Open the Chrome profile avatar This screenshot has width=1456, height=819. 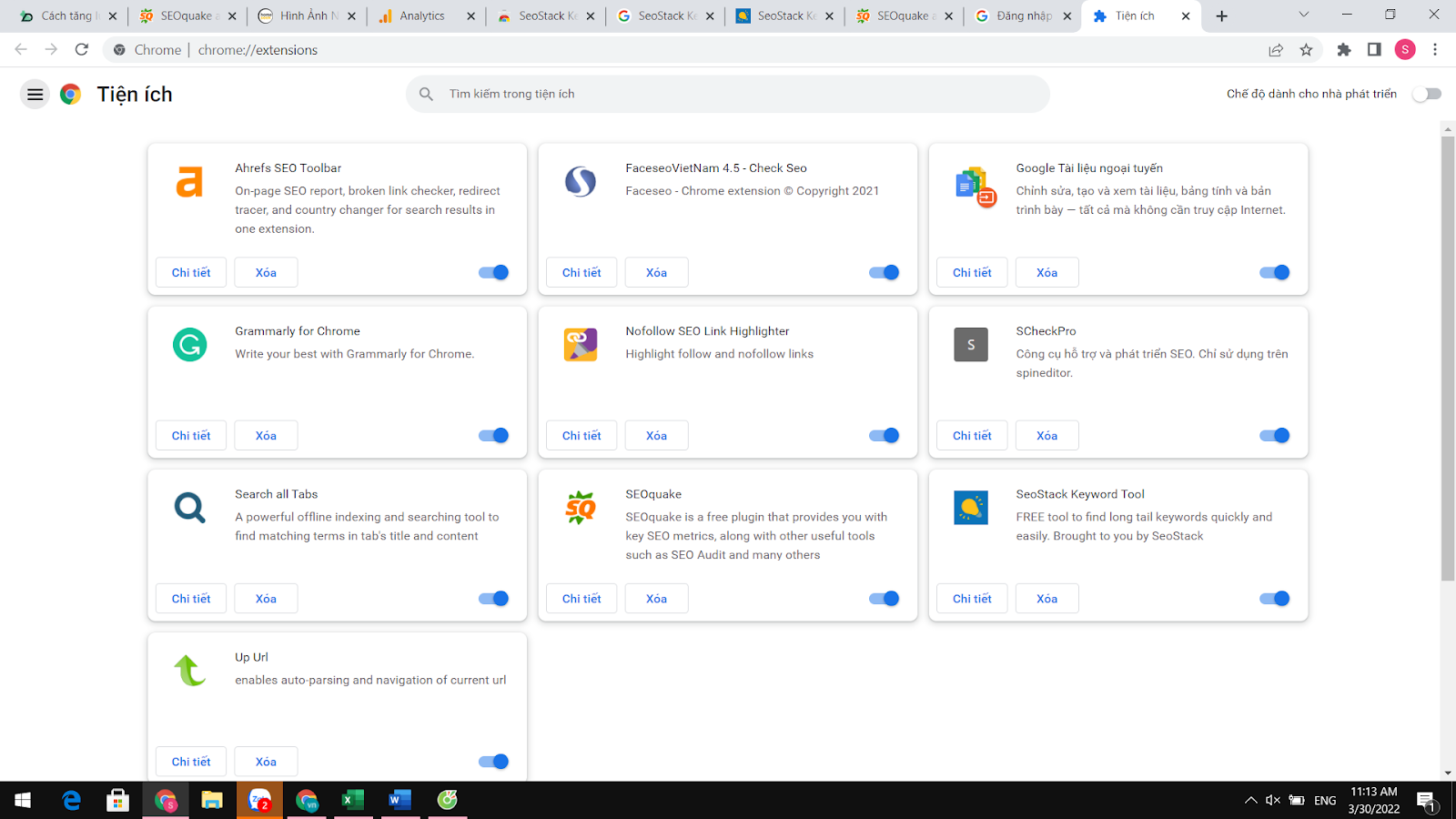1405,50
